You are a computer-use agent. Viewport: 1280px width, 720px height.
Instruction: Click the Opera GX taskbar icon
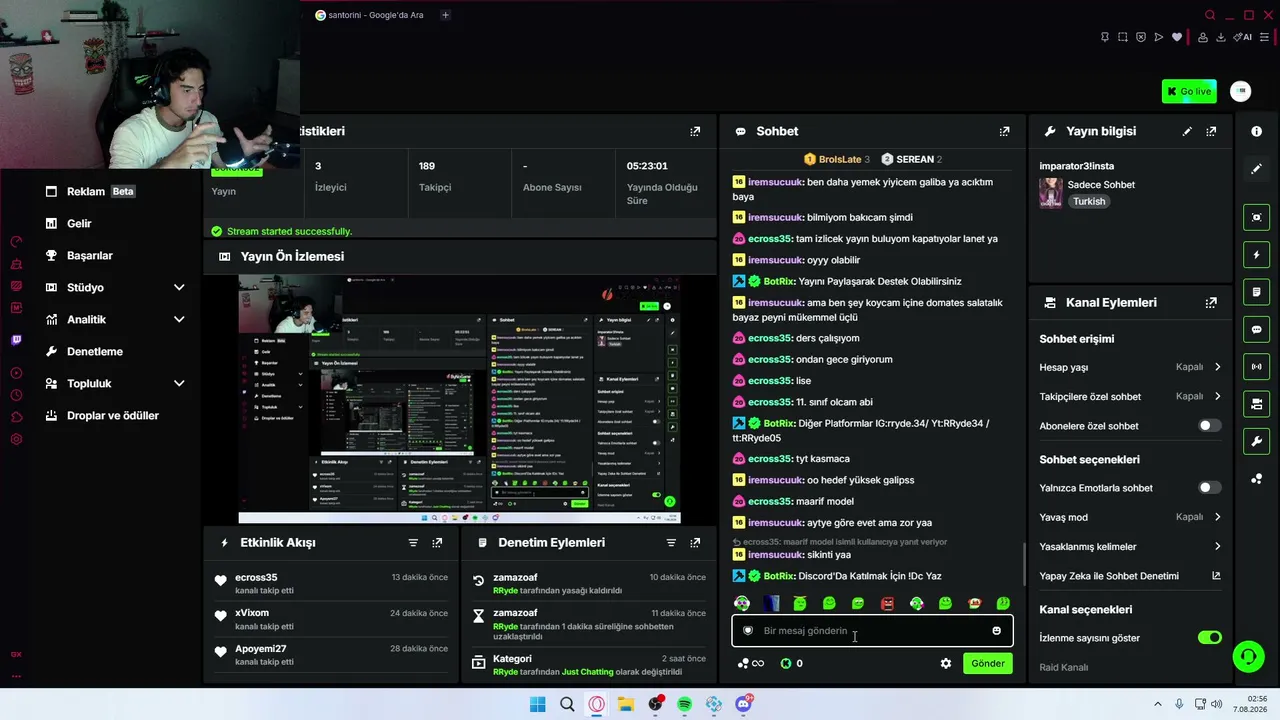(596, 704)
